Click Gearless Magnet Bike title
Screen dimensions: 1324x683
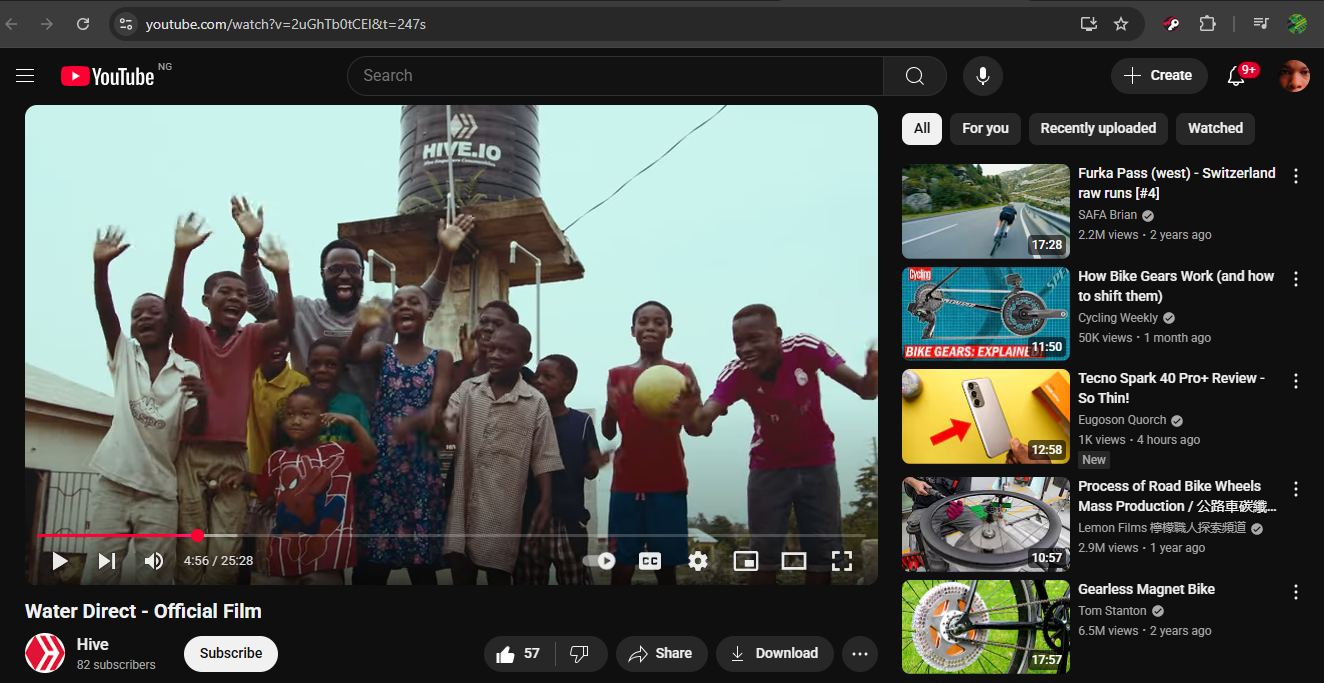(x=1146, y=590)
